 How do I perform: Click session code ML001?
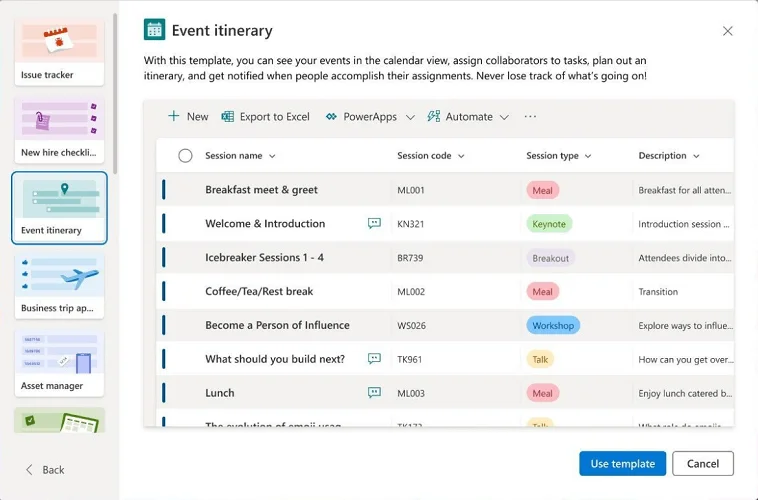coord(410,190)
